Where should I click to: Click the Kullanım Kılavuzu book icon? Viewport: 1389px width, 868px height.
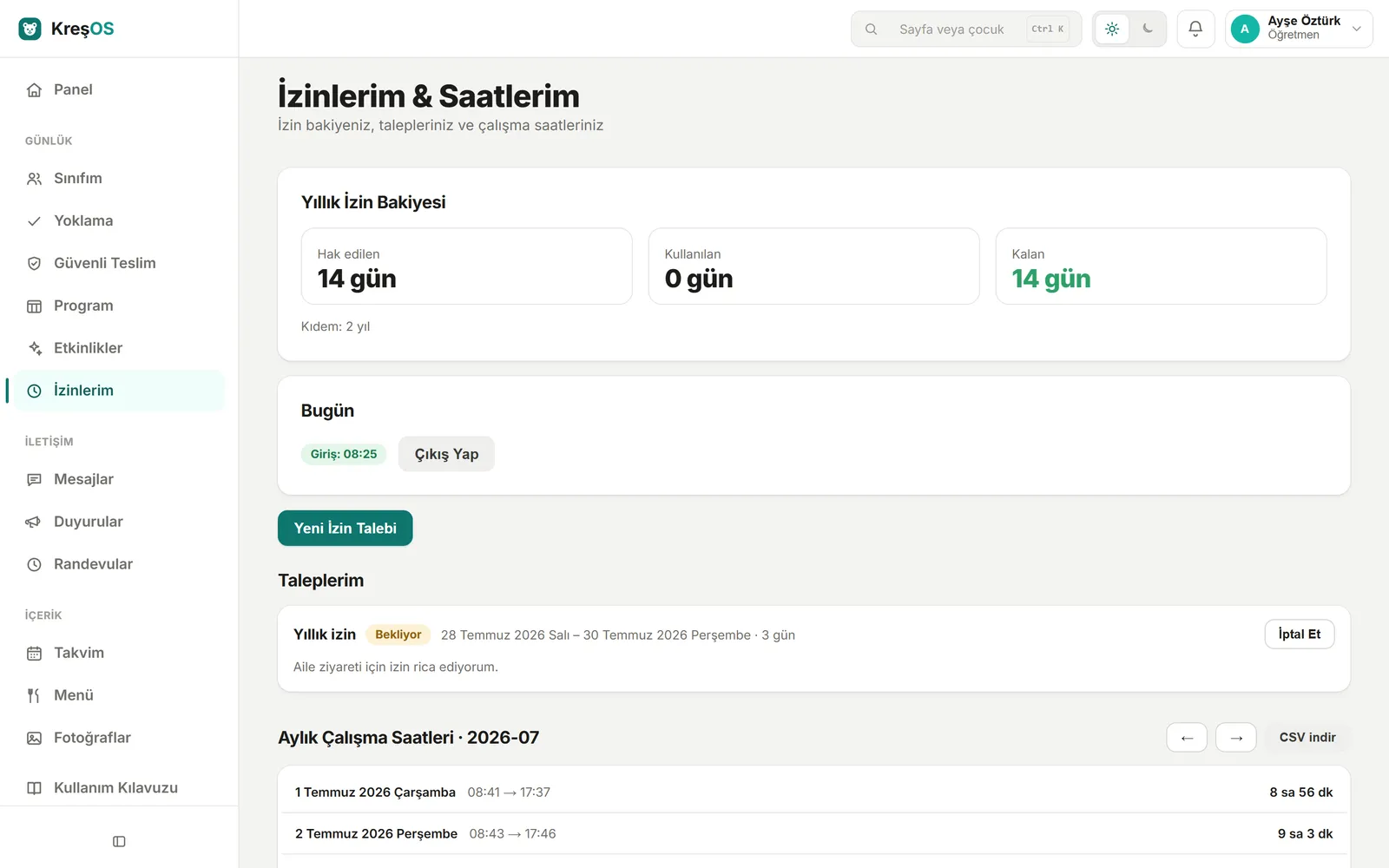[x=34, y=788]
